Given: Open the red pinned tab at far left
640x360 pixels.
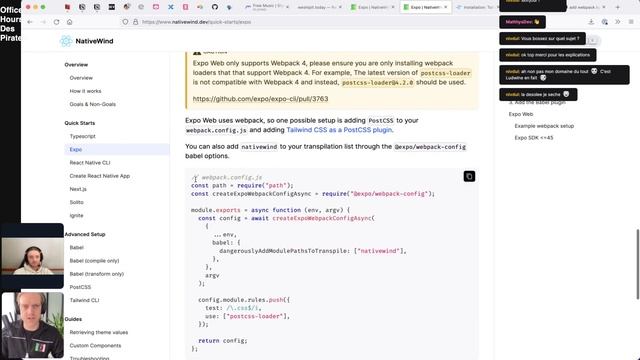Looking at the screenshot, I should [67, 7].
